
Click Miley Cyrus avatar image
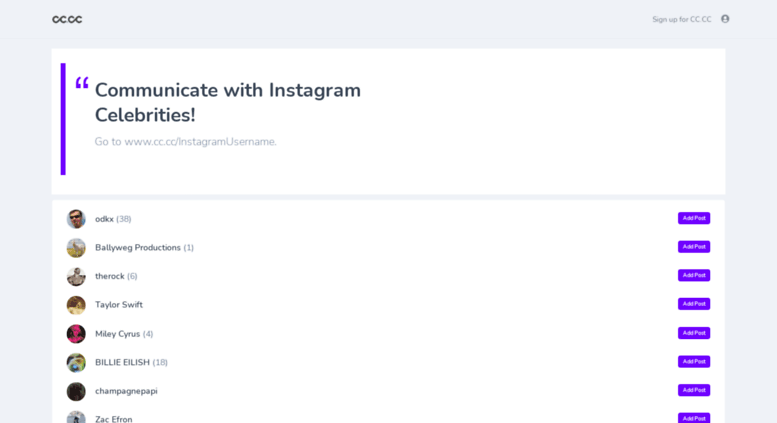coord(76,334)
